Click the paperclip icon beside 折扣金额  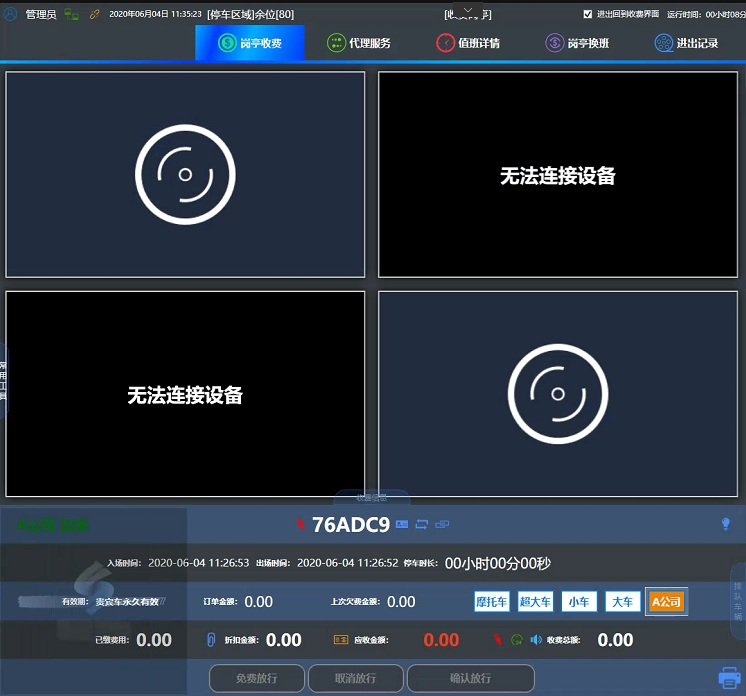211,640
